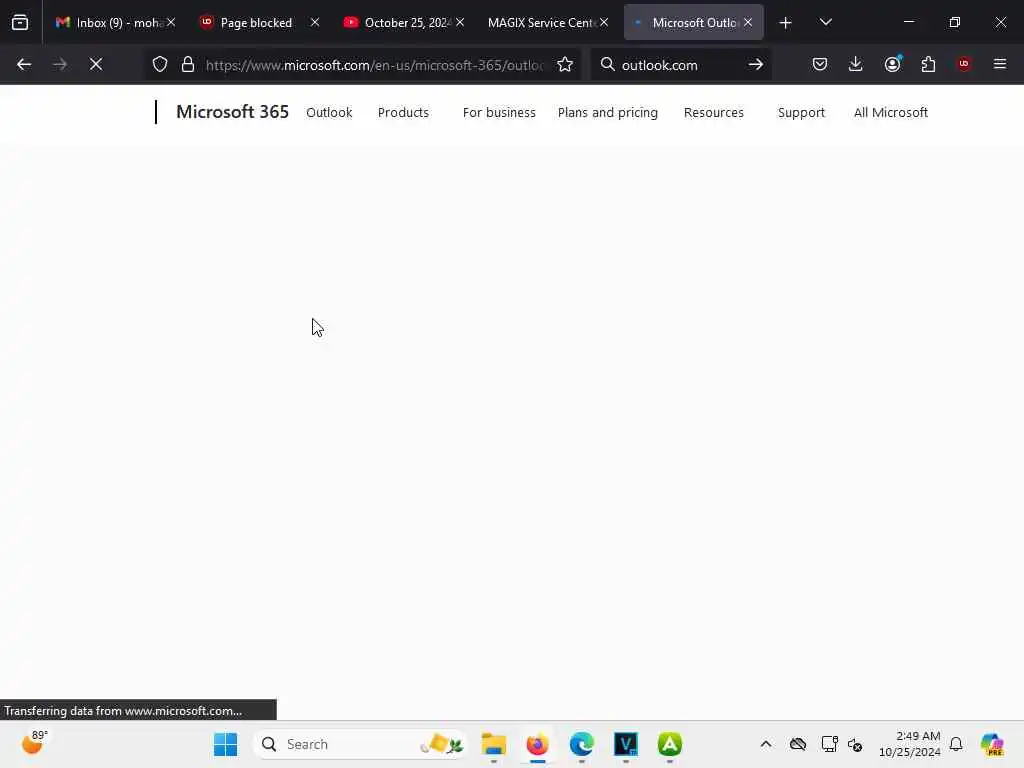Close the Gmail Inbox tab
Image resolution: width=1024 pixels, height=768 pixels.
click(171, 22)
